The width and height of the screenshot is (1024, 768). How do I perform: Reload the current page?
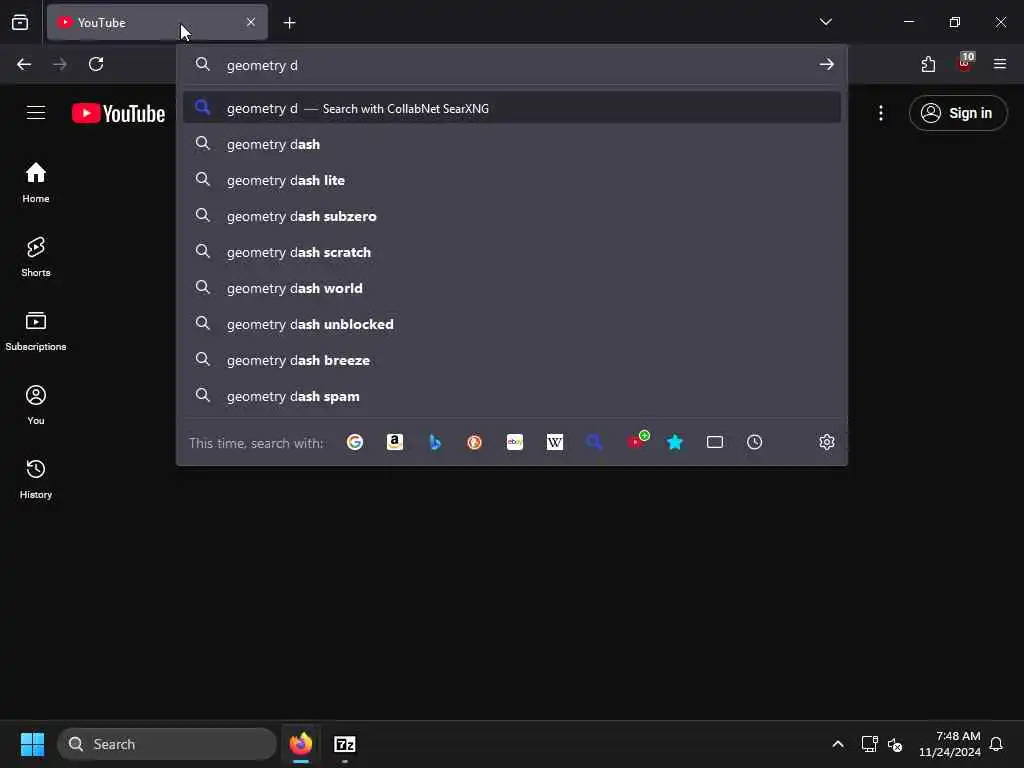tap(96, 64)
